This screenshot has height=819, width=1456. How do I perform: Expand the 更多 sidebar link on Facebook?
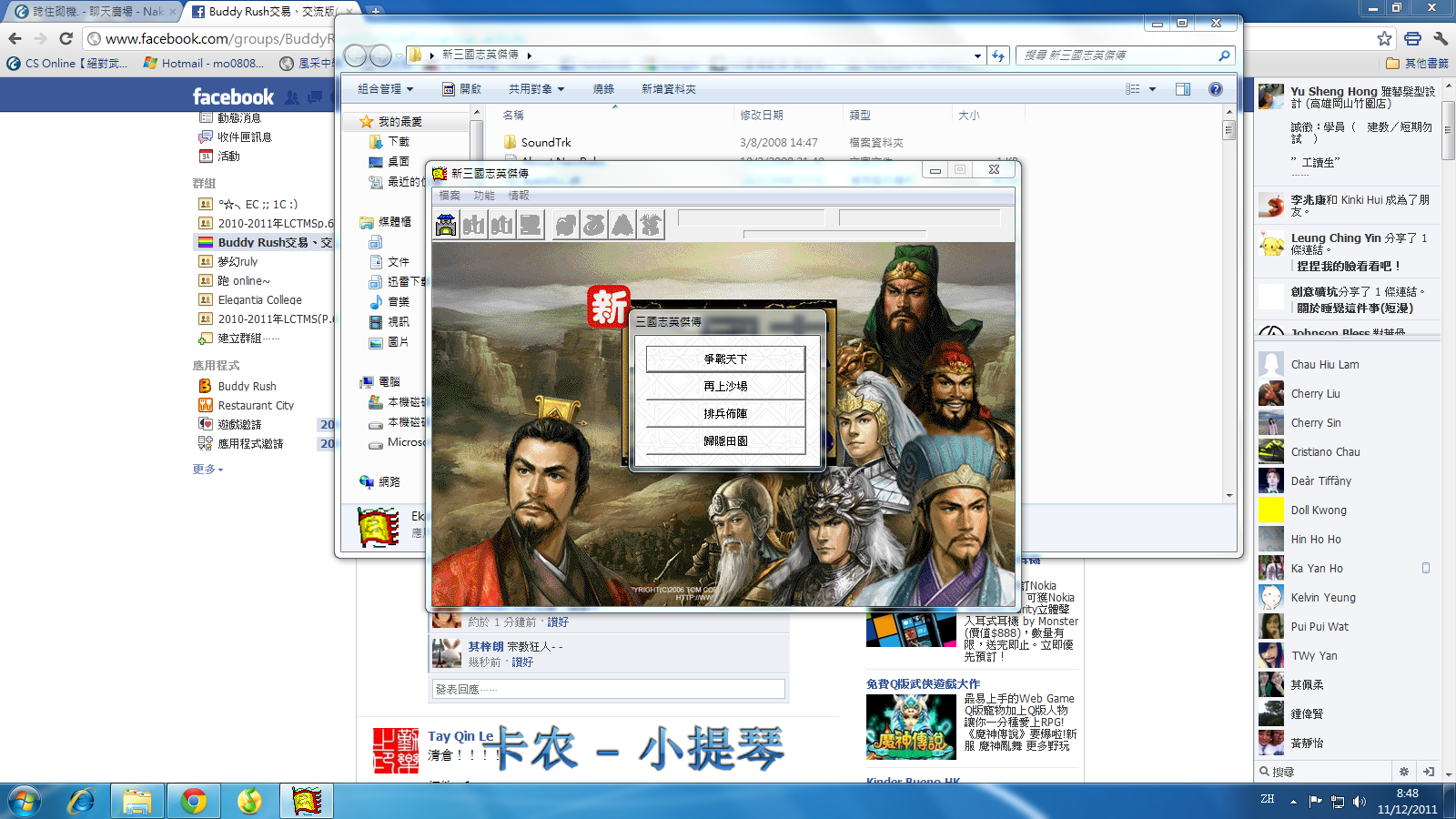pos(207,470)
